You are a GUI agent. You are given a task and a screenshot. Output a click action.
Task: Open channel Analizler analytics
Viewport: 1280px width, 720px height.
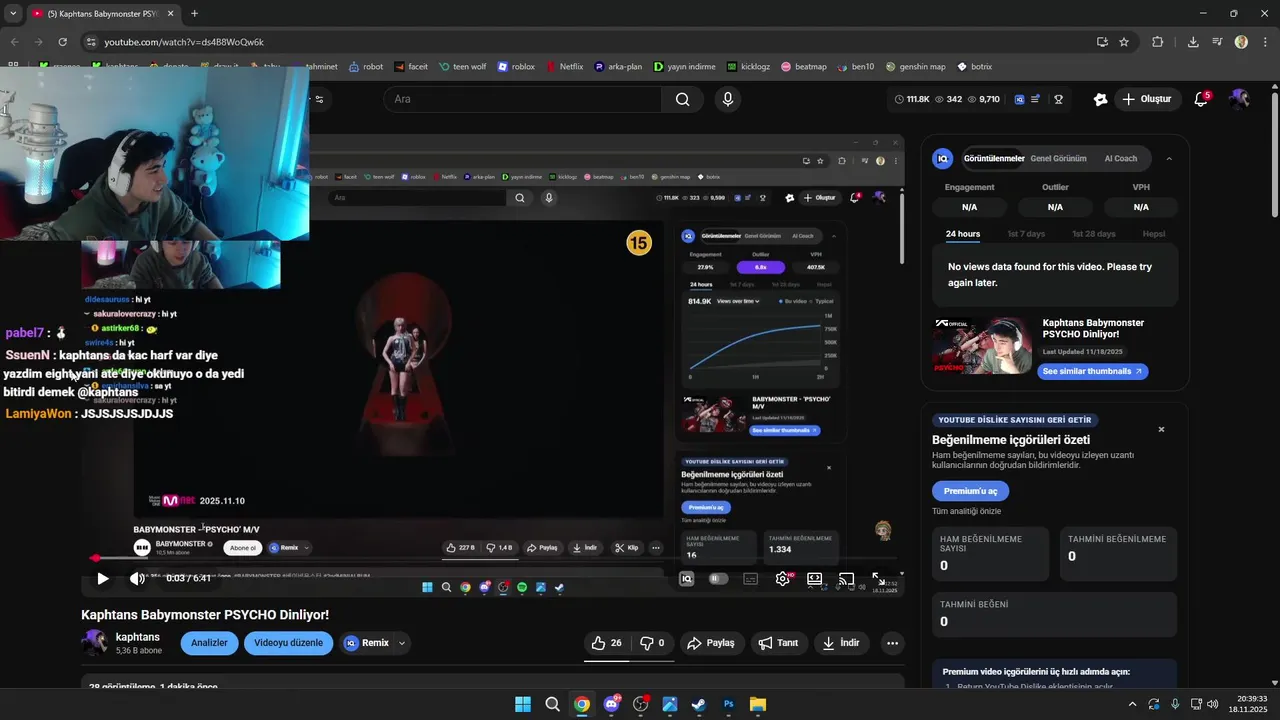[209, 643]
